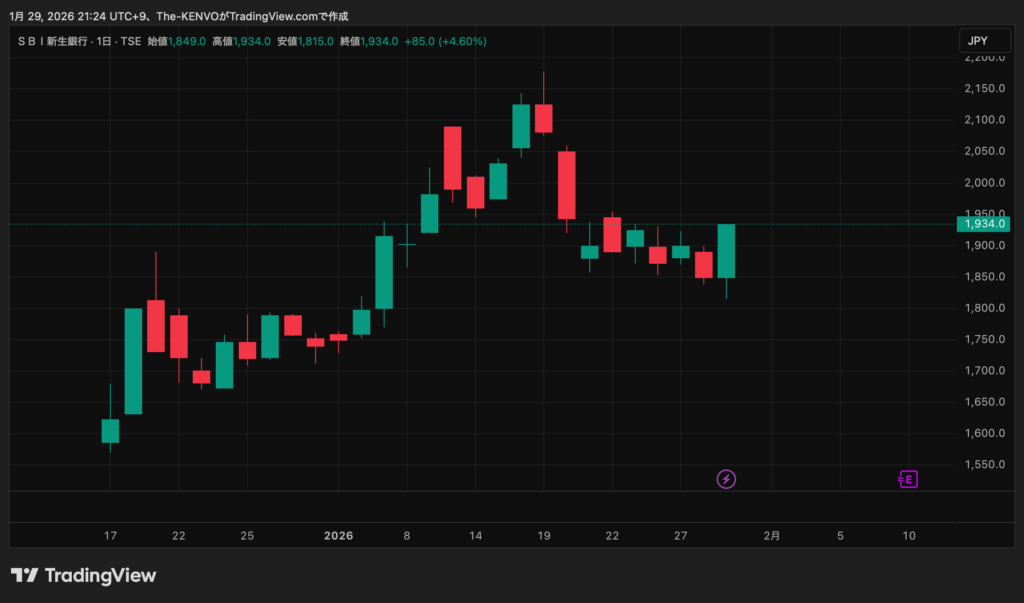Click the 2,150.0 price axis label

(982, 89)
